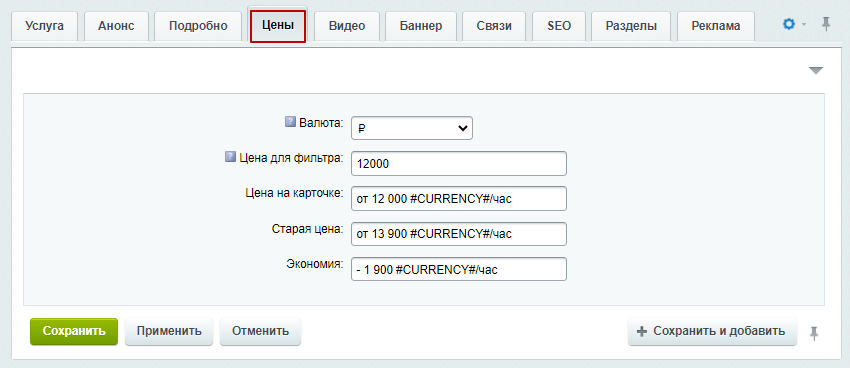Click the Отменить button

pyautogui.click(x=260, y=331)
